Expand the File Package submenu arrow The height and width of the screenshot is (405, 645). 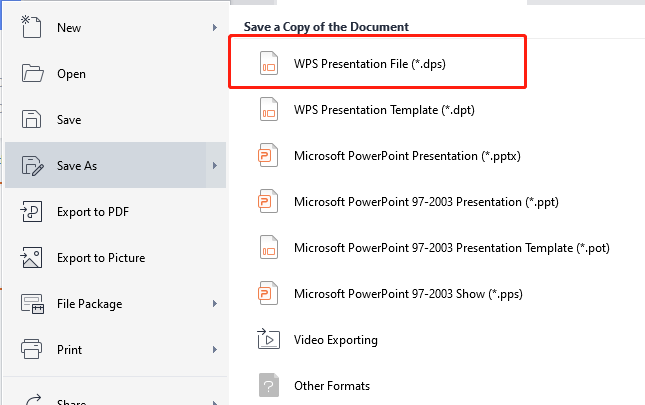pyautogui.click(x=215, y=303)
